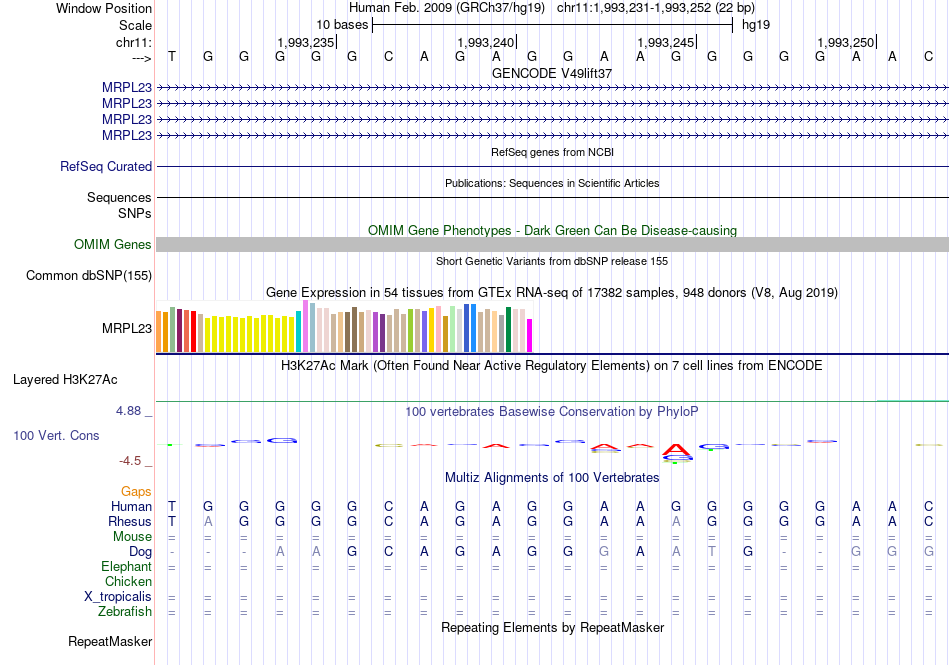Open the '100 vertebrates Basewise Conservation by PhyloP' title
950x665 pixels.
(552, 412)
